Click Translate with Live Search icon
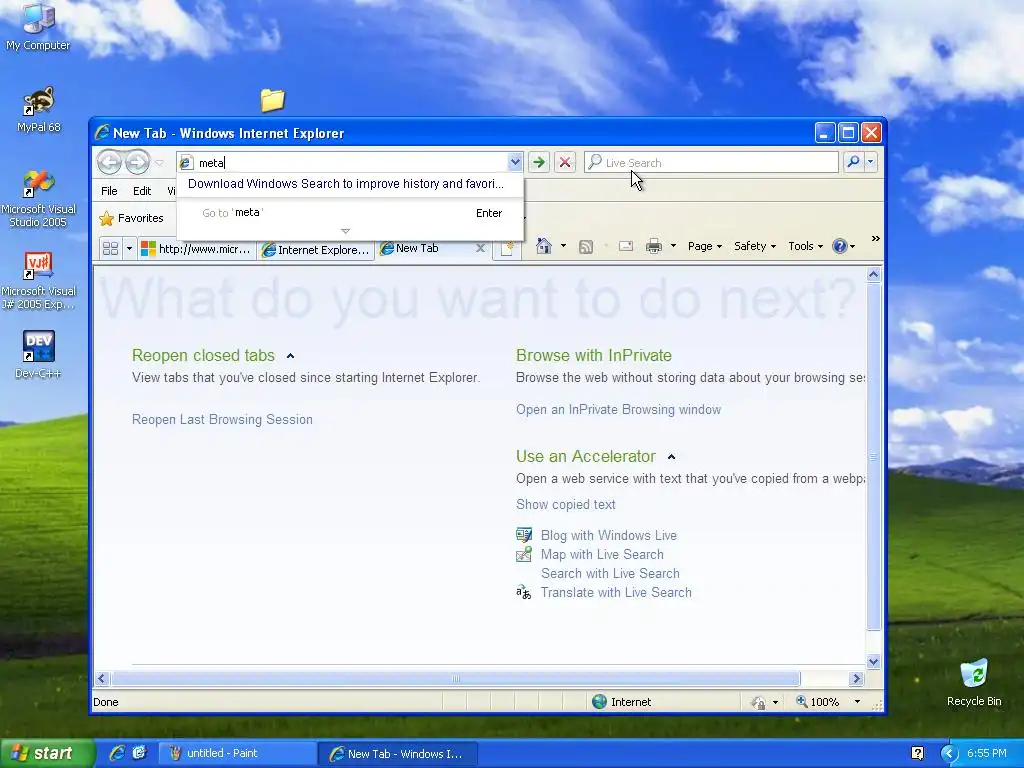Viewport: 1024px width, 768px height. pyautogui.click(x=524, y=592)
